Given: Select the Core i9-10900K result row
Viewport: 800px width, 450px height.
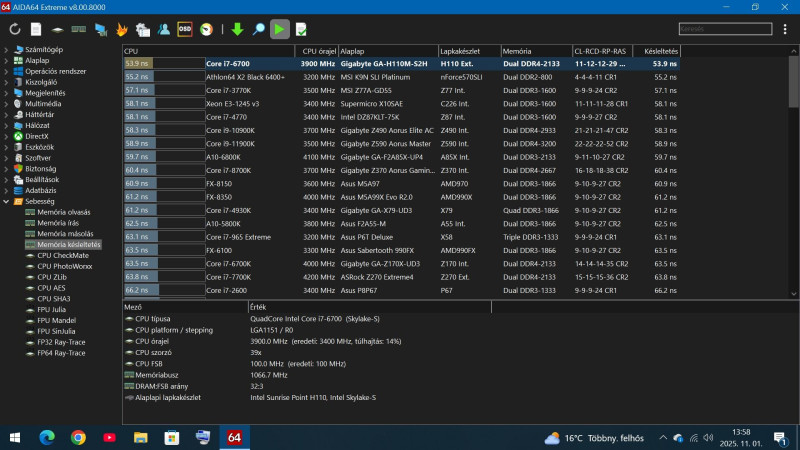Looking at the screenshot, I should (x=402, y=131).
